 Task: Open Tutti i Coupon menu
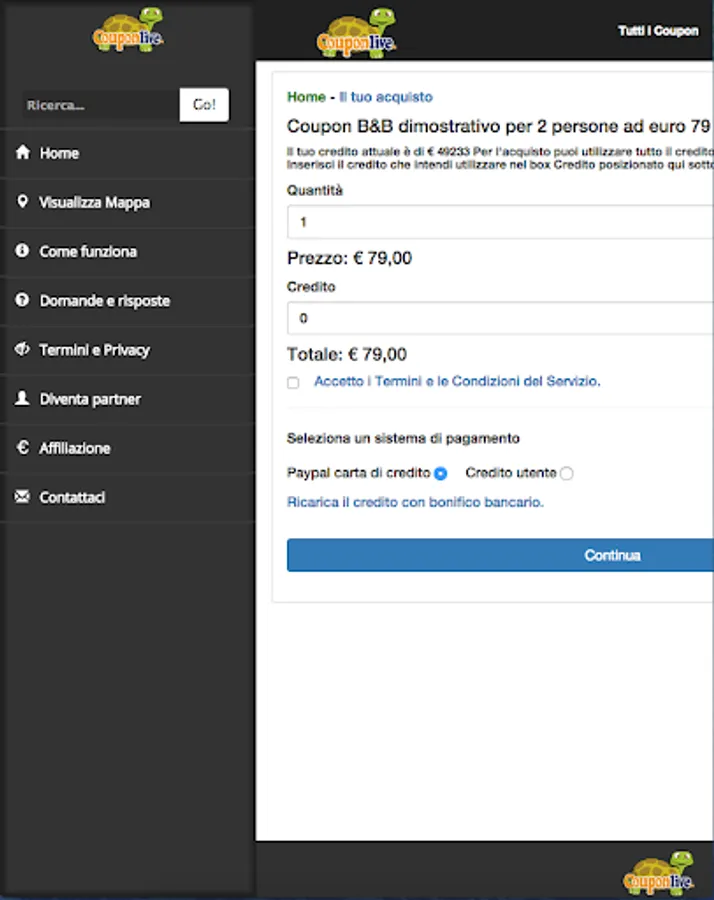click(x=658, y=31)
